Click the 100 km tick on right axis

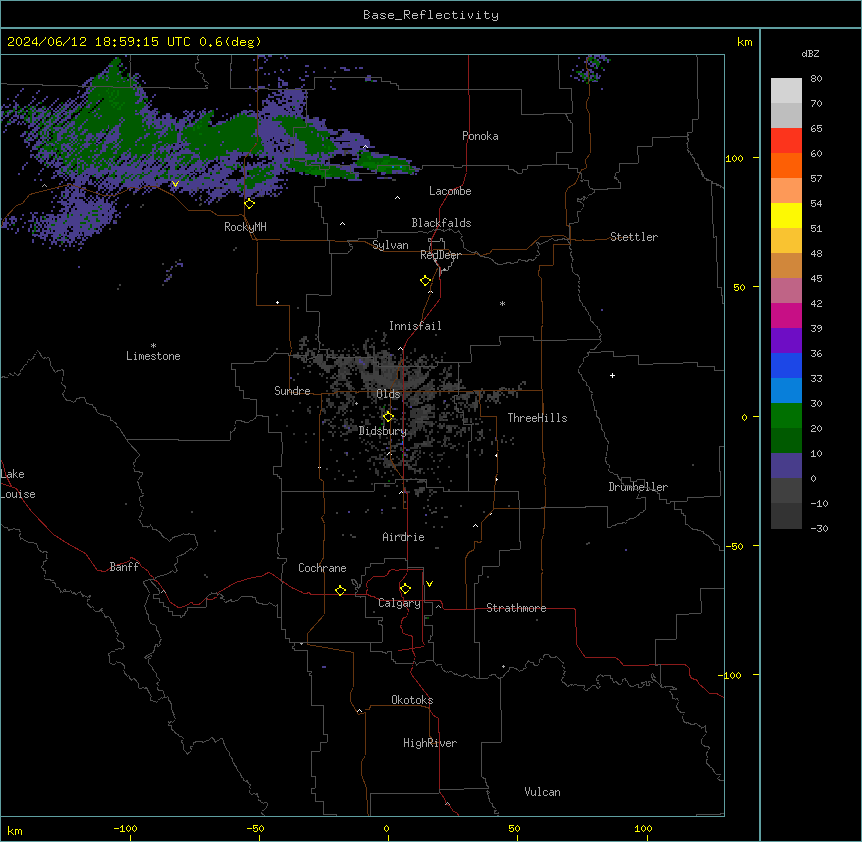(x=734, y=158)
